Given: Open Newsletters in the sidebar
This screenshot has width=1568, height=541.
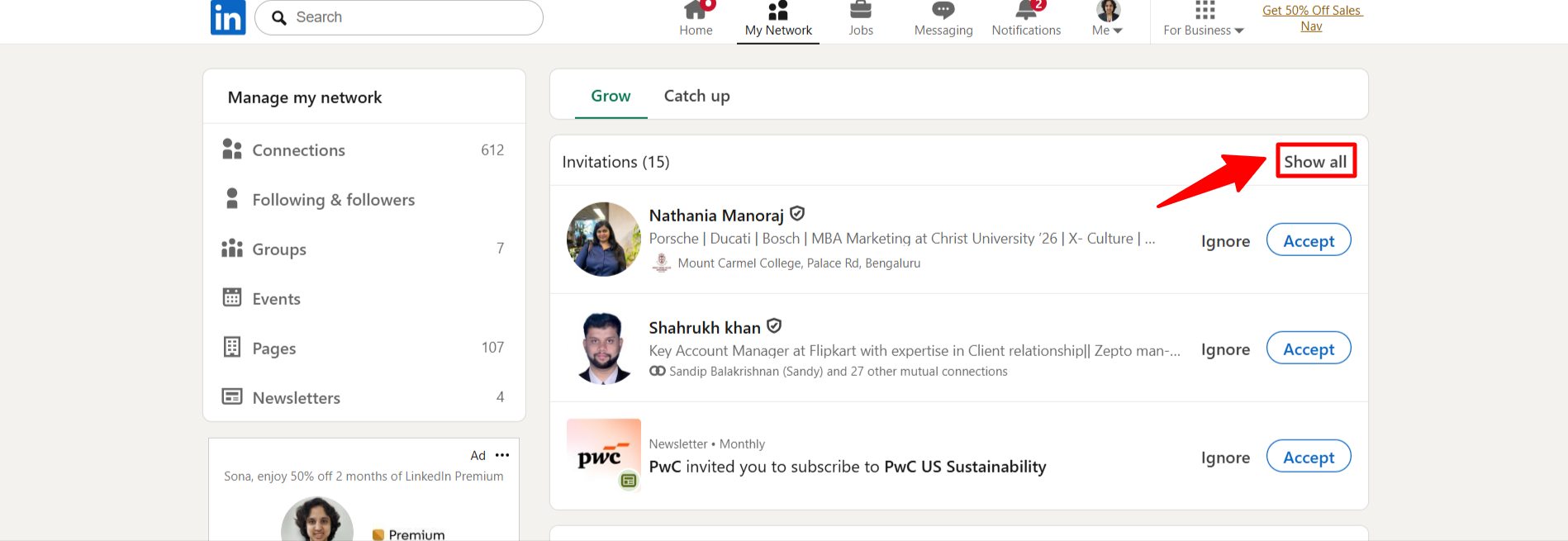Looking at the screenshot, I should tap(232, 397).
